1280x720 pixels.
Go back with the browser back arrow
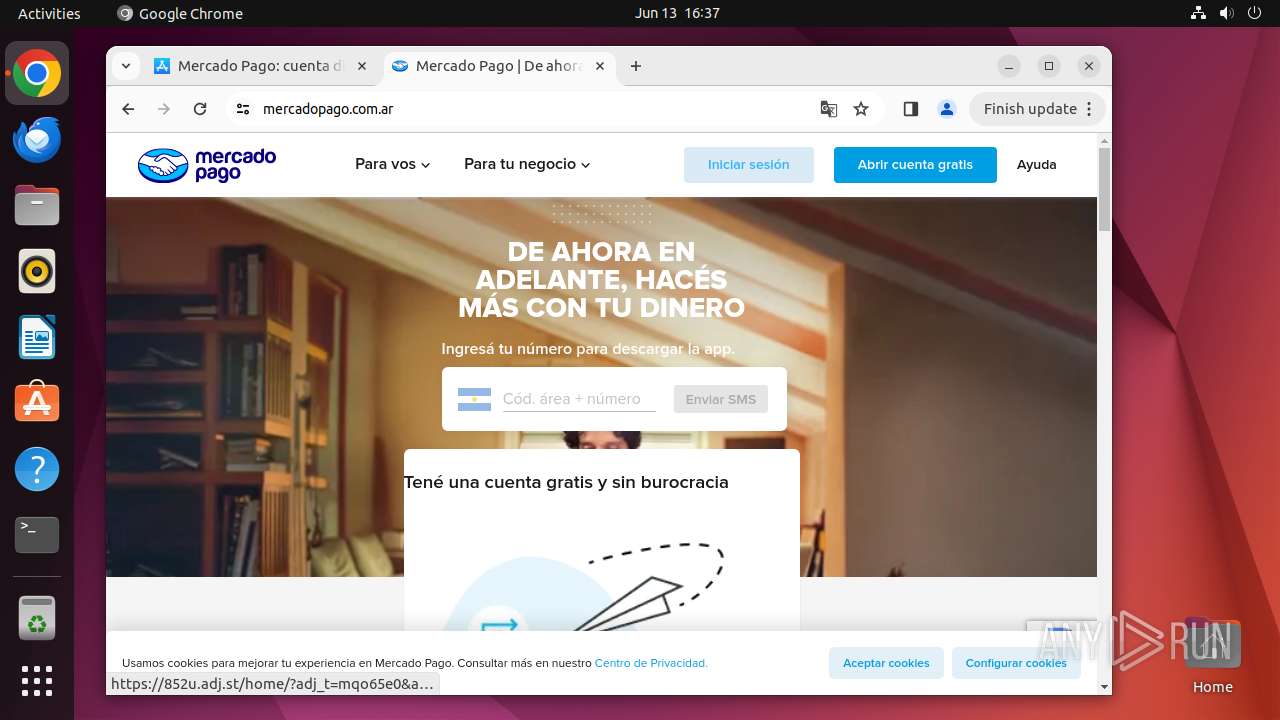(128, 109)
